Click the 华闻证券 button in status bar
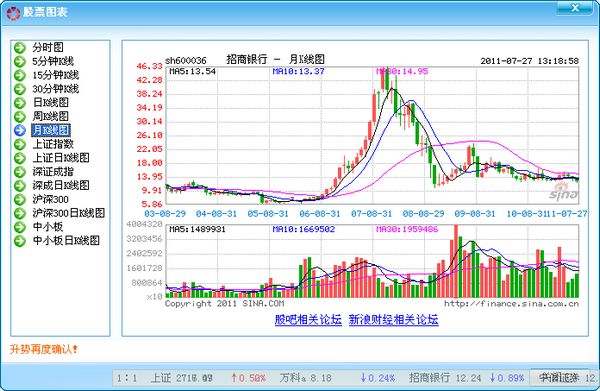Image resolution: width=600 pixels, height=391 pixels. 559,378
